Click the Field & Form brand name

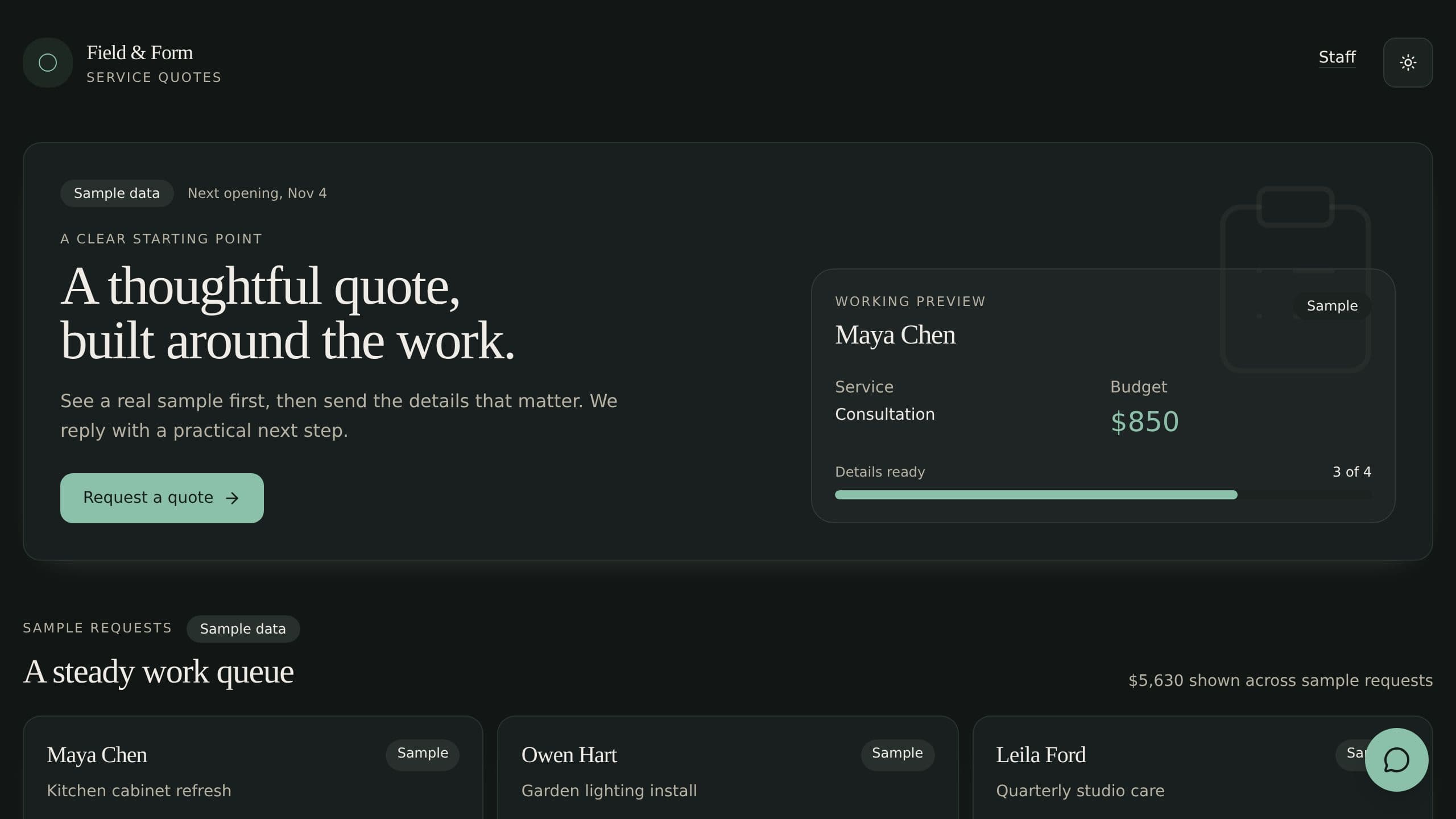139,52
